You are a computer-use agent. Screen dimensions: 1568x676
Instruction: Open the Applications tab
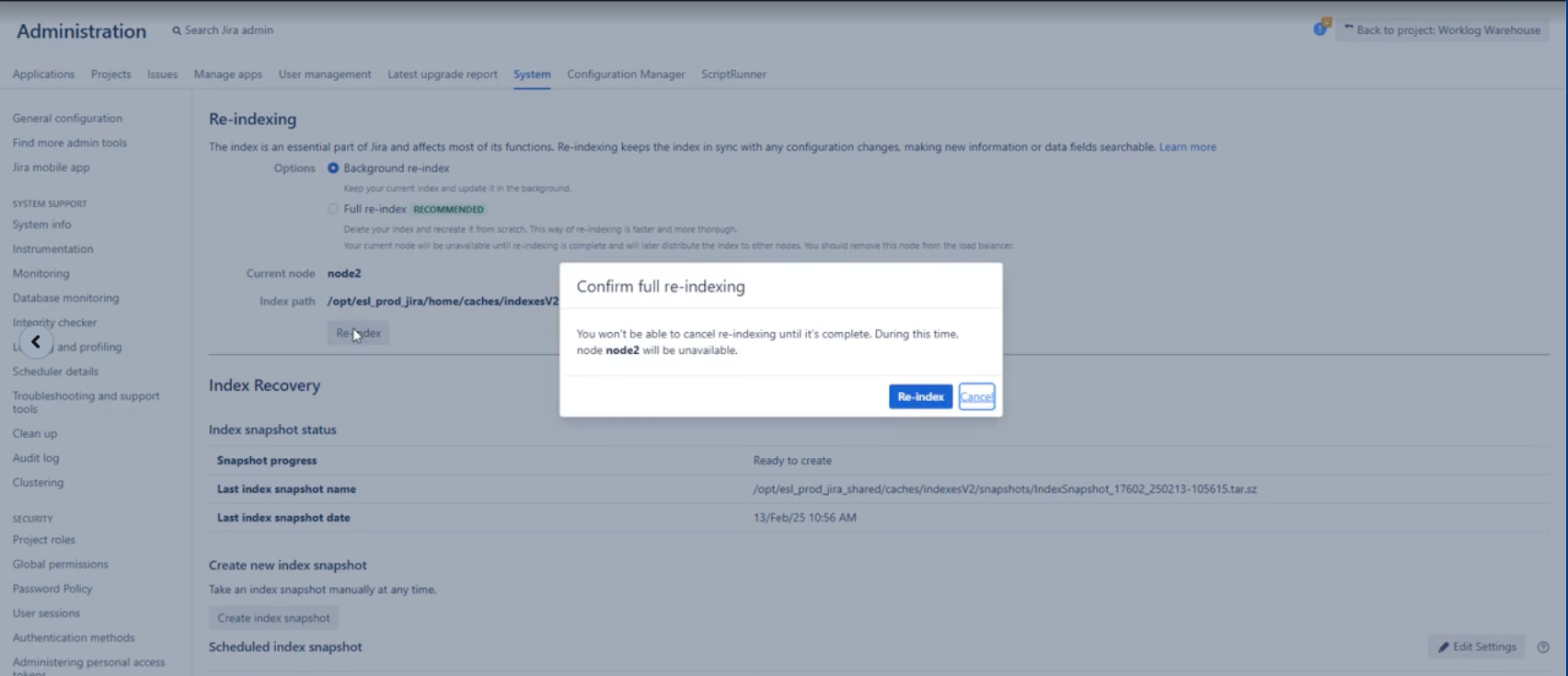click(43, 74)
